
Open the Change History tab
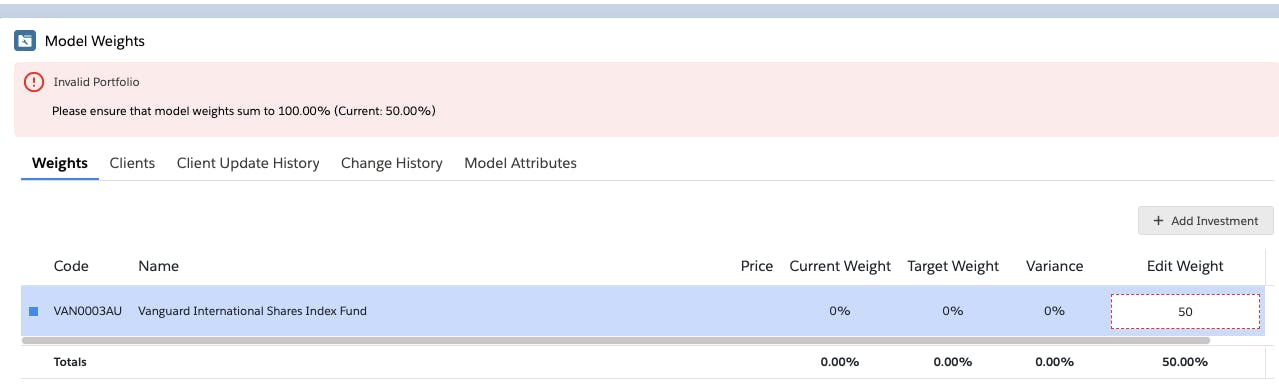(392, 163)
